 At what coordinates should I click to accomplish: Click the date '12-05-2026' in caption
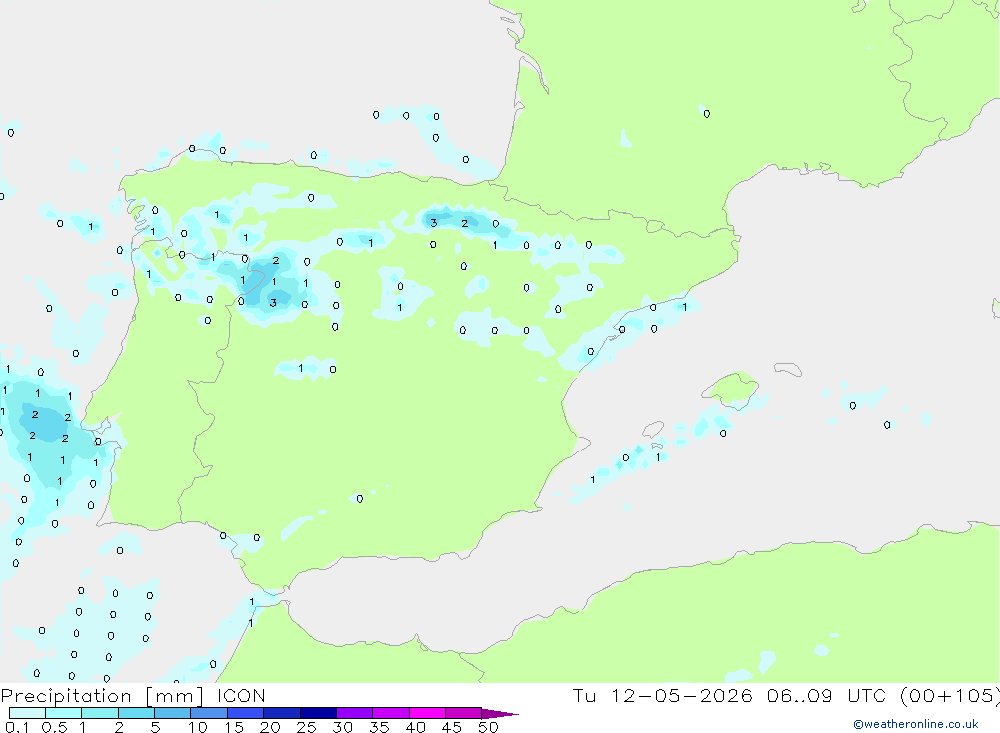point(681,695)
